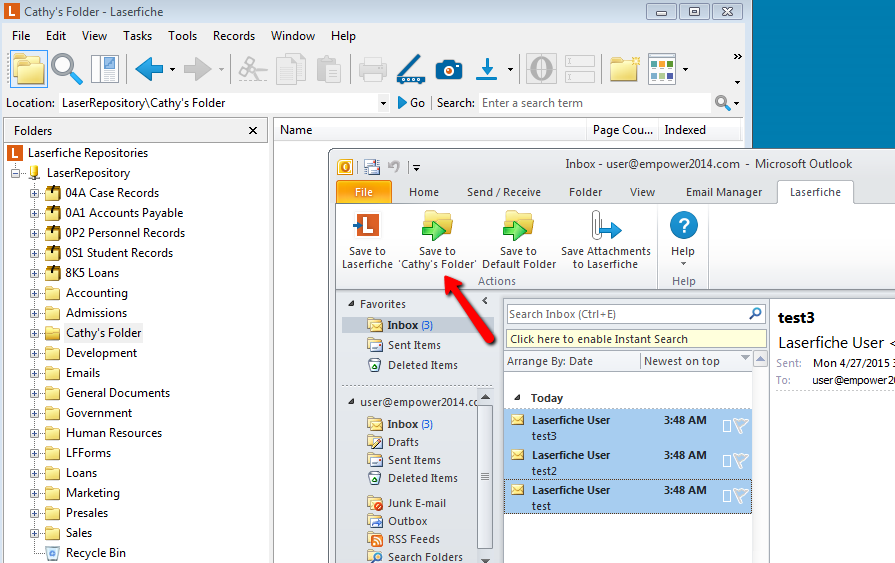The image size is (895, 563).
Task: Toggle the flag on the 'test' email
Action: (740, 496)
